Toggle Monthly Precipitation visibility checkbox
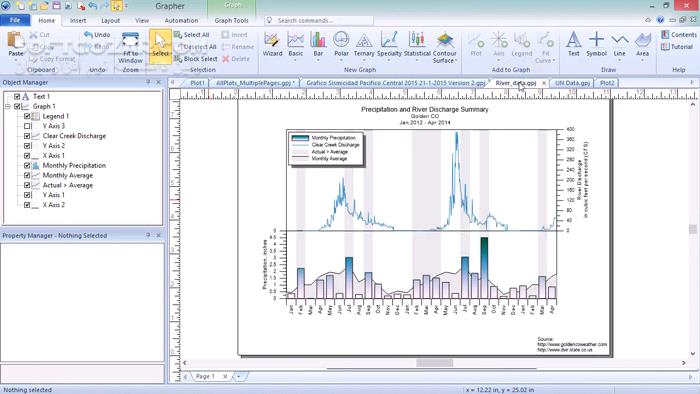The image size is (700, 394). click(27, 166)
